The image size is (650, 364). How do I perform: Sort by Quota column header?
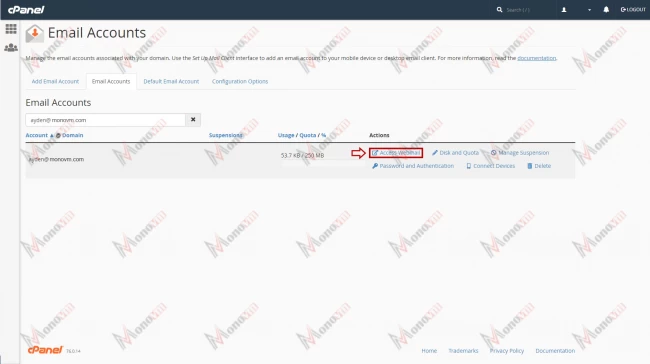click(308, 135)
